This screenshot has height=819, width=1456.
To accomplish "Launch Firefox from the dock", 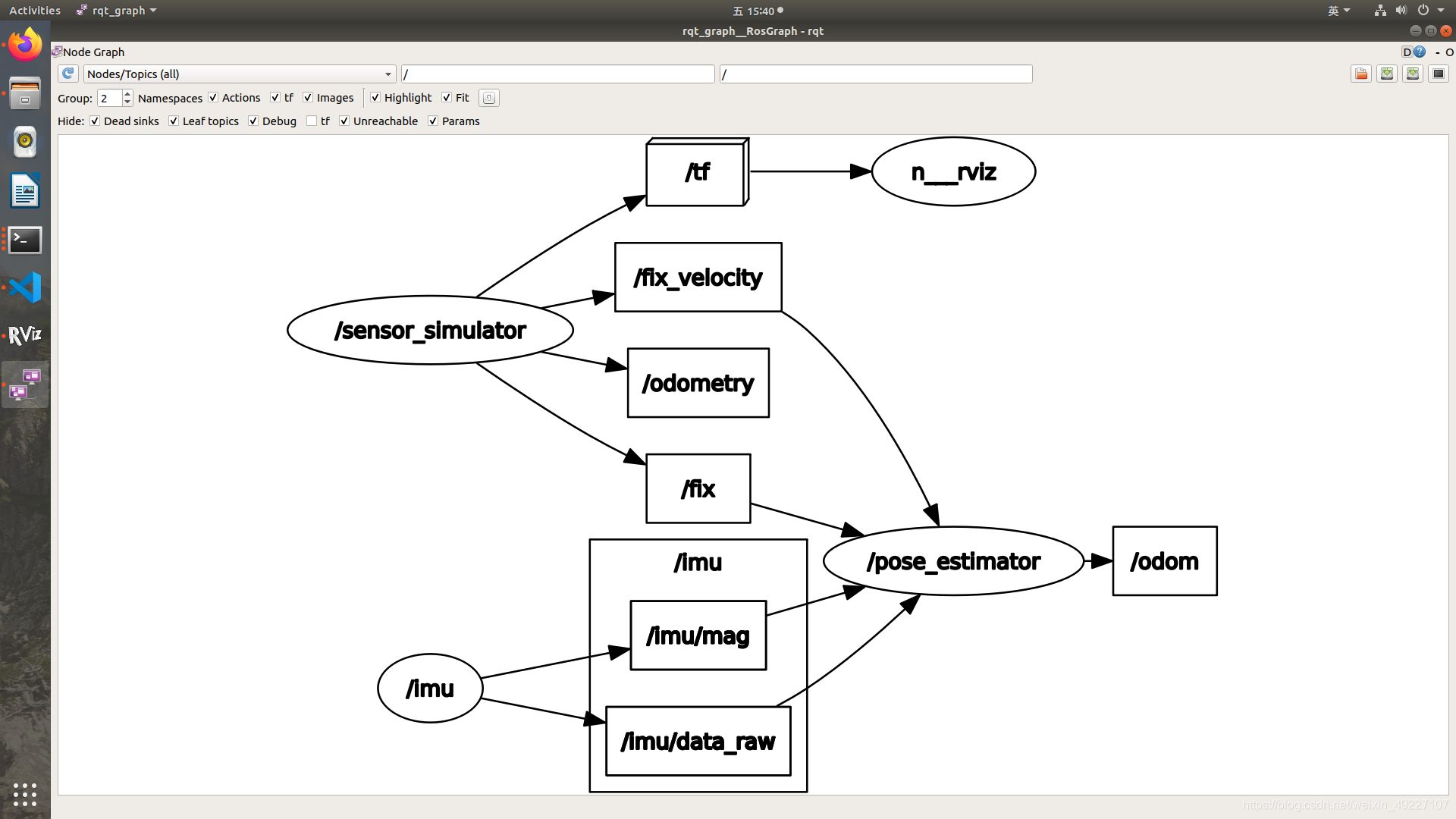I will point(25,45).
